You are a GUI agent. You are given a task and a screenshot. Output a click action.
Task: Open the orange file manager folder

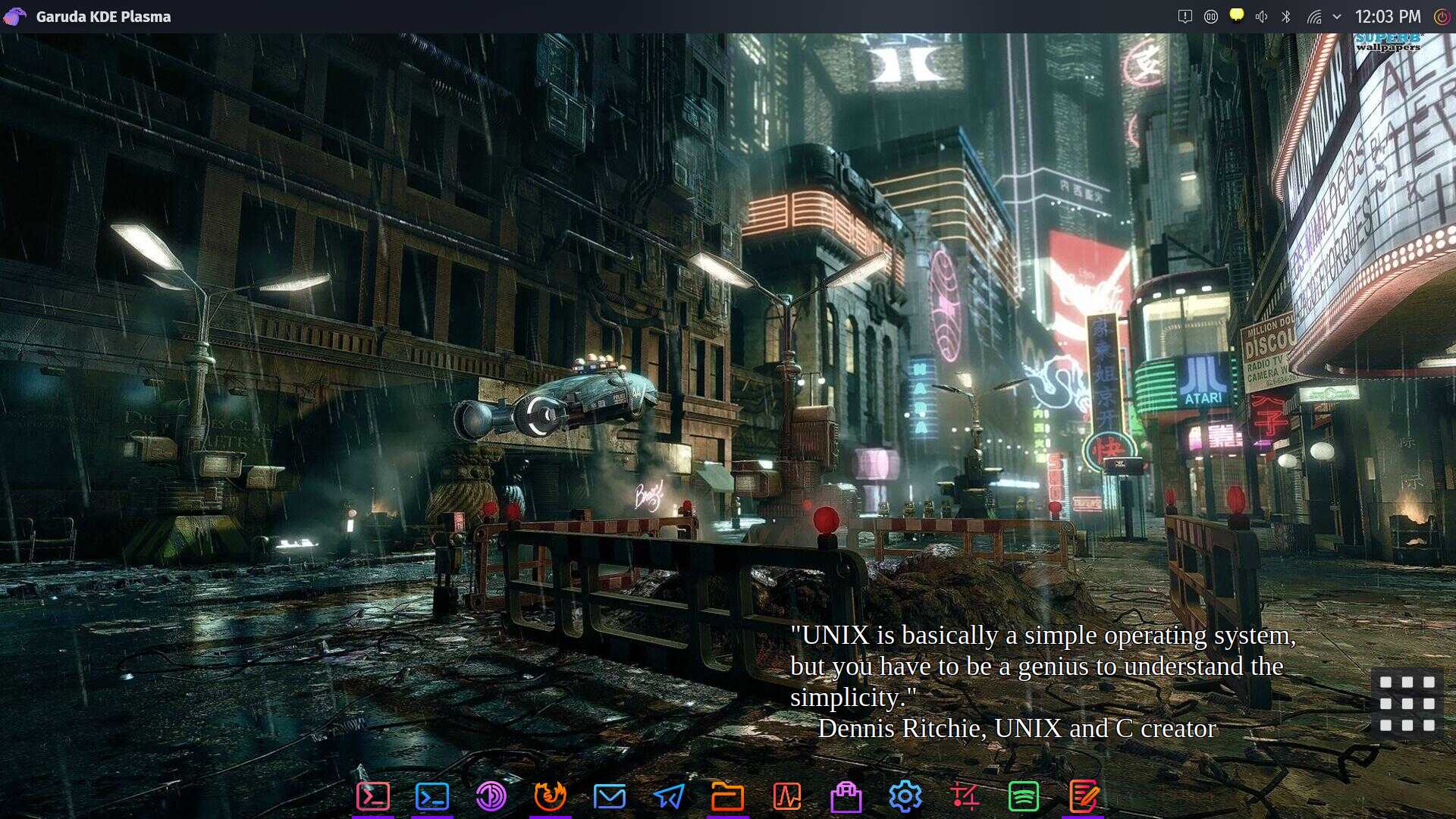coord(728,796)
